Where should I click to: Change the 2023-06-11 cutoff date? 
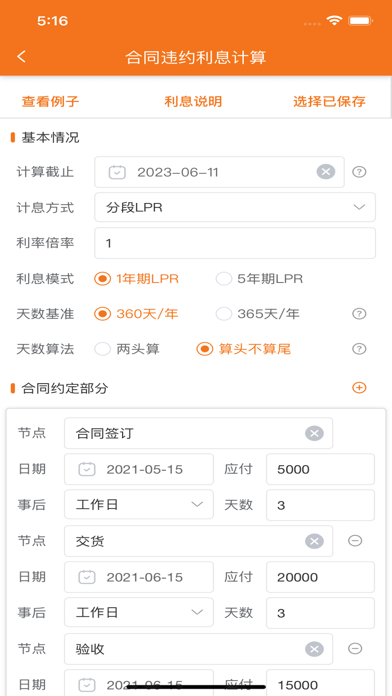point(219,172)
